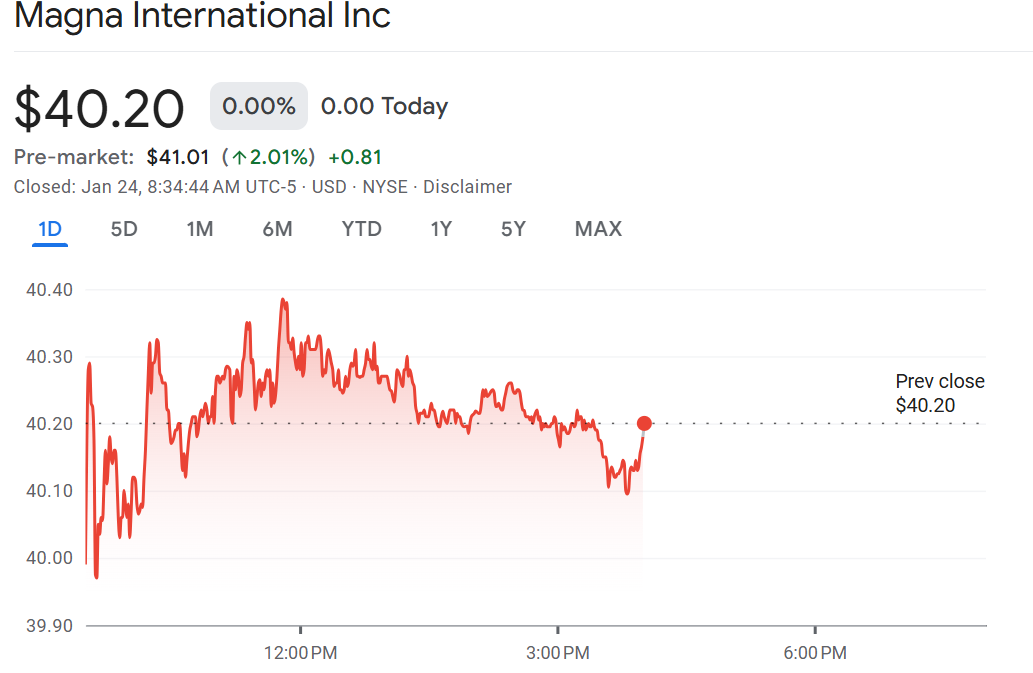This screenshot has height=673, width=1033.
Task: Open the Disclaimer link
Action: click(x=467, y=187)
